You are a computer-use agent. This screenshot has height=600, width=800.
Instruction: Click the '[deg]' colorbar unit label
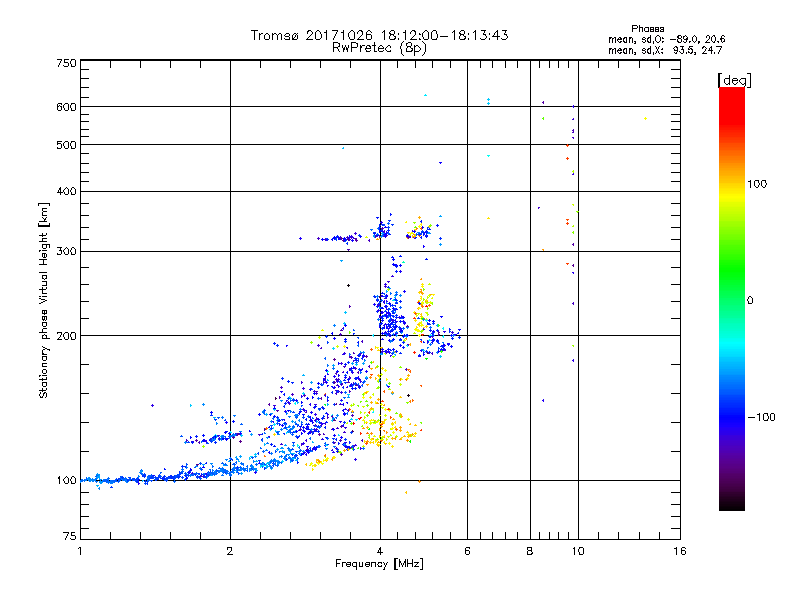(734, 80)
